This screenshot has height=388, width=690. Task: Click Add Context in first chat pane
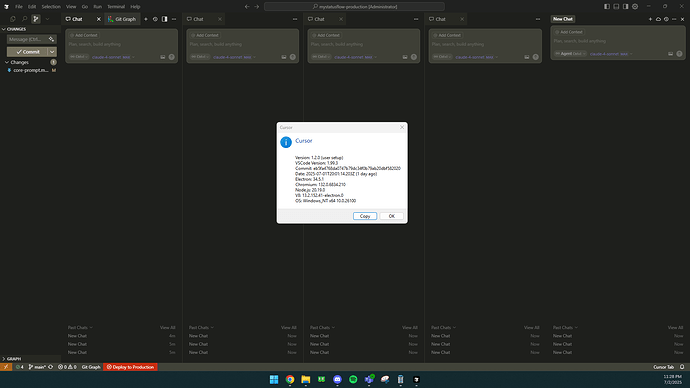click(x=84, y=35)
